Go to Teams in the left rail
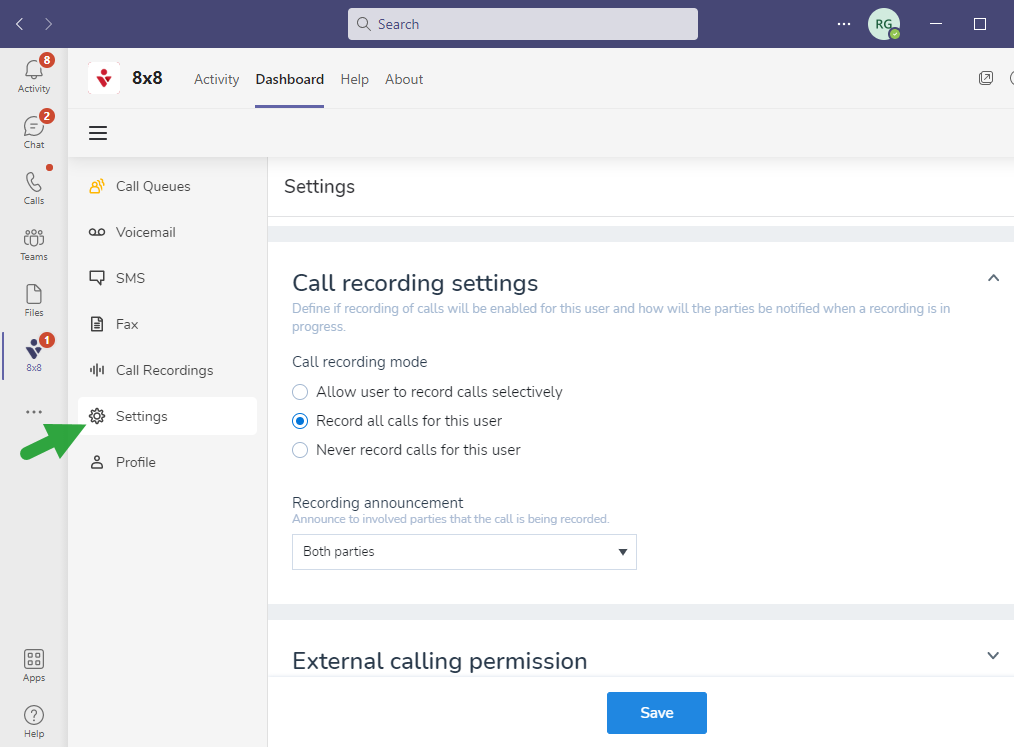This screenshot has height=747, width=1014. tap(34, 240)
